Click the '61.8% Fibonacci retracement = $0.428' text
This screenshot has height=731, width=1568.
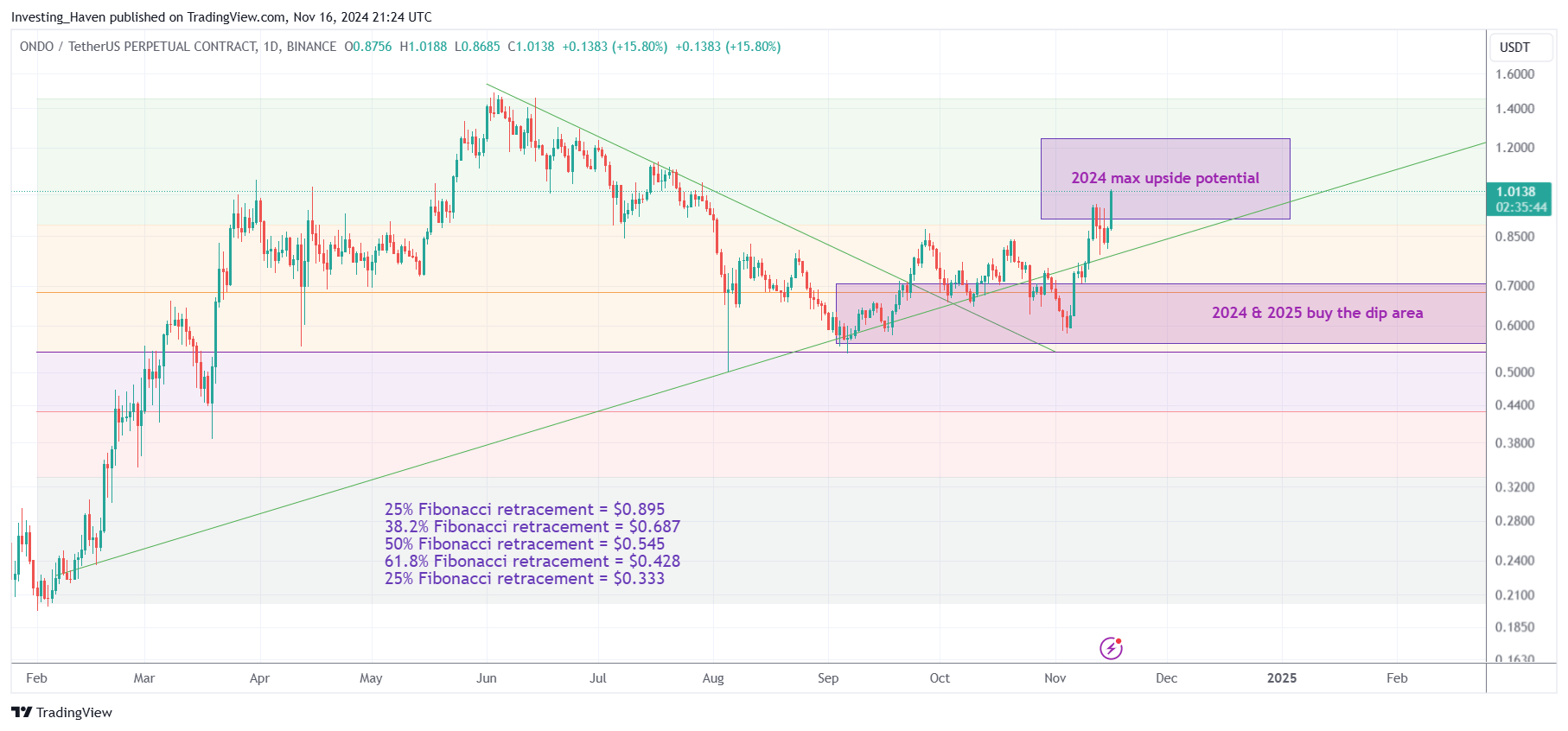[532, 562]
